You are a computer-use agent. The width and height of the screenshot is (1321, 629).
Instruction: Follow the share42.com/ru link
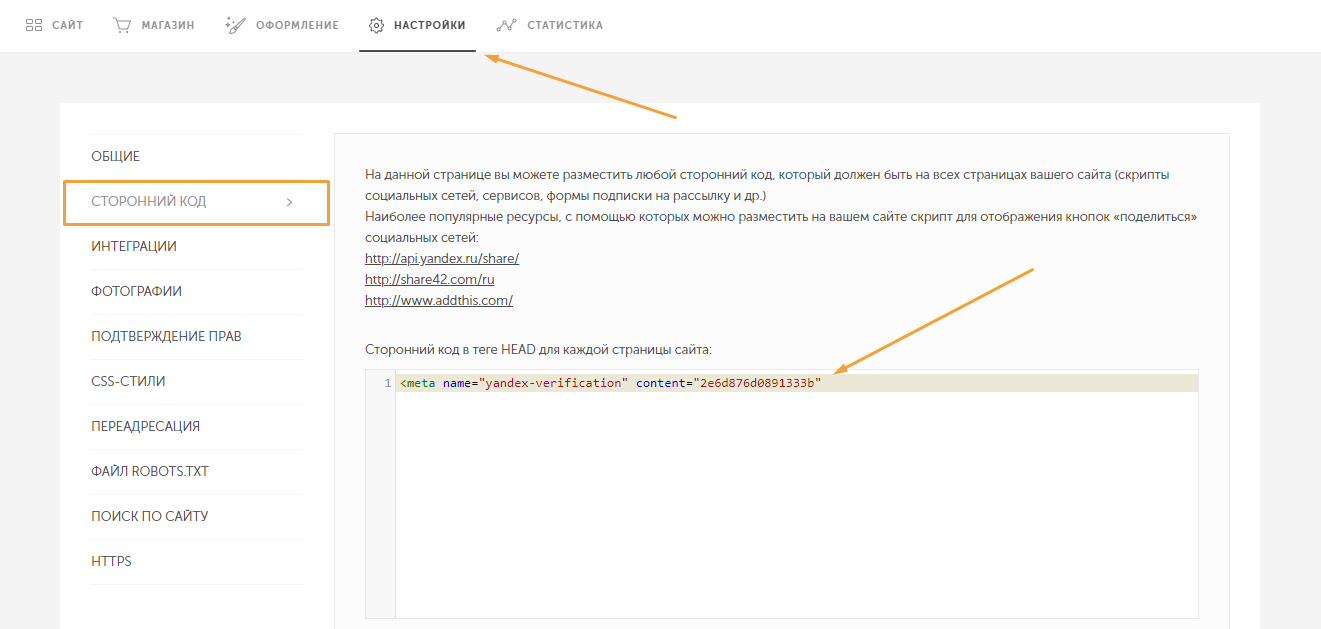coord(430,279)
